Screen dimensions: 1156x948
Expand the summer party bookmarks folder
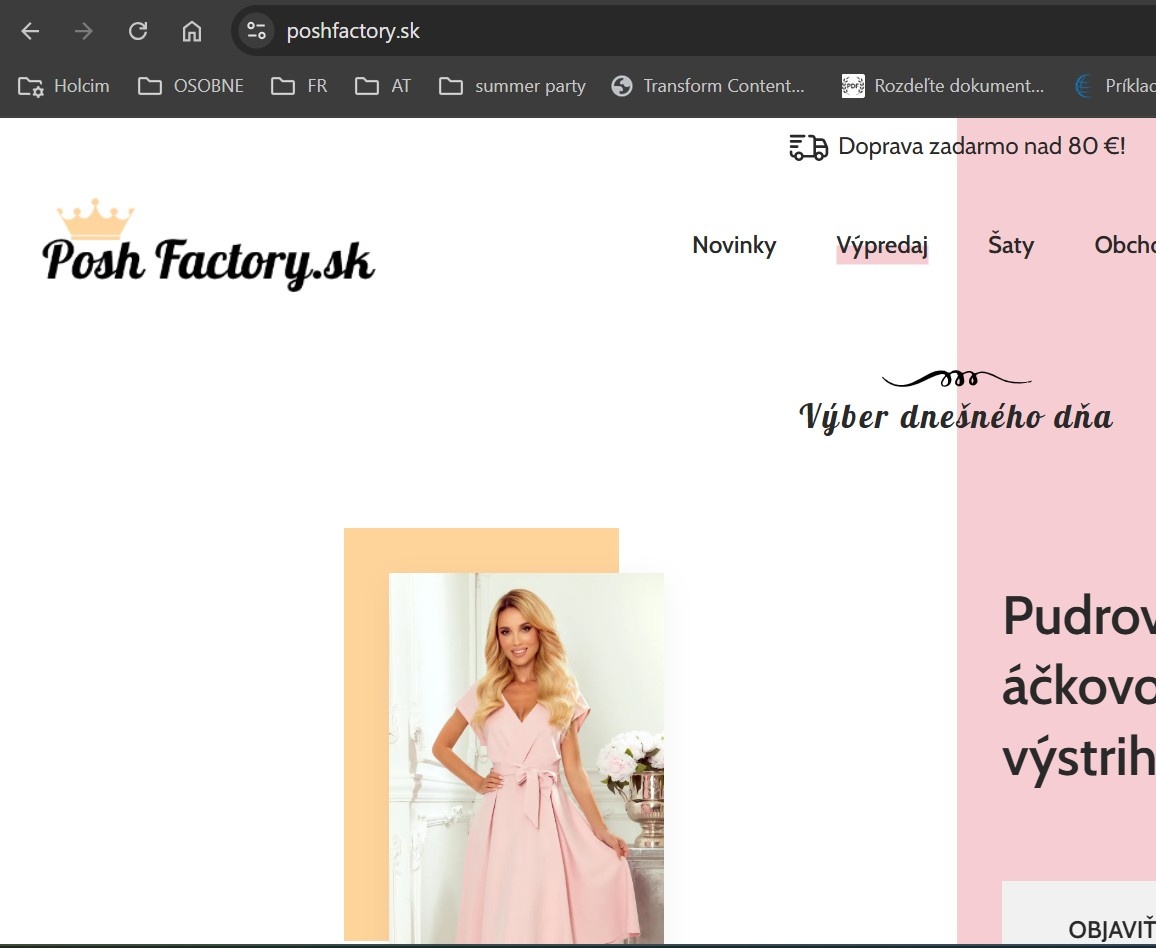pyautogui.click(x=512, y=86)
